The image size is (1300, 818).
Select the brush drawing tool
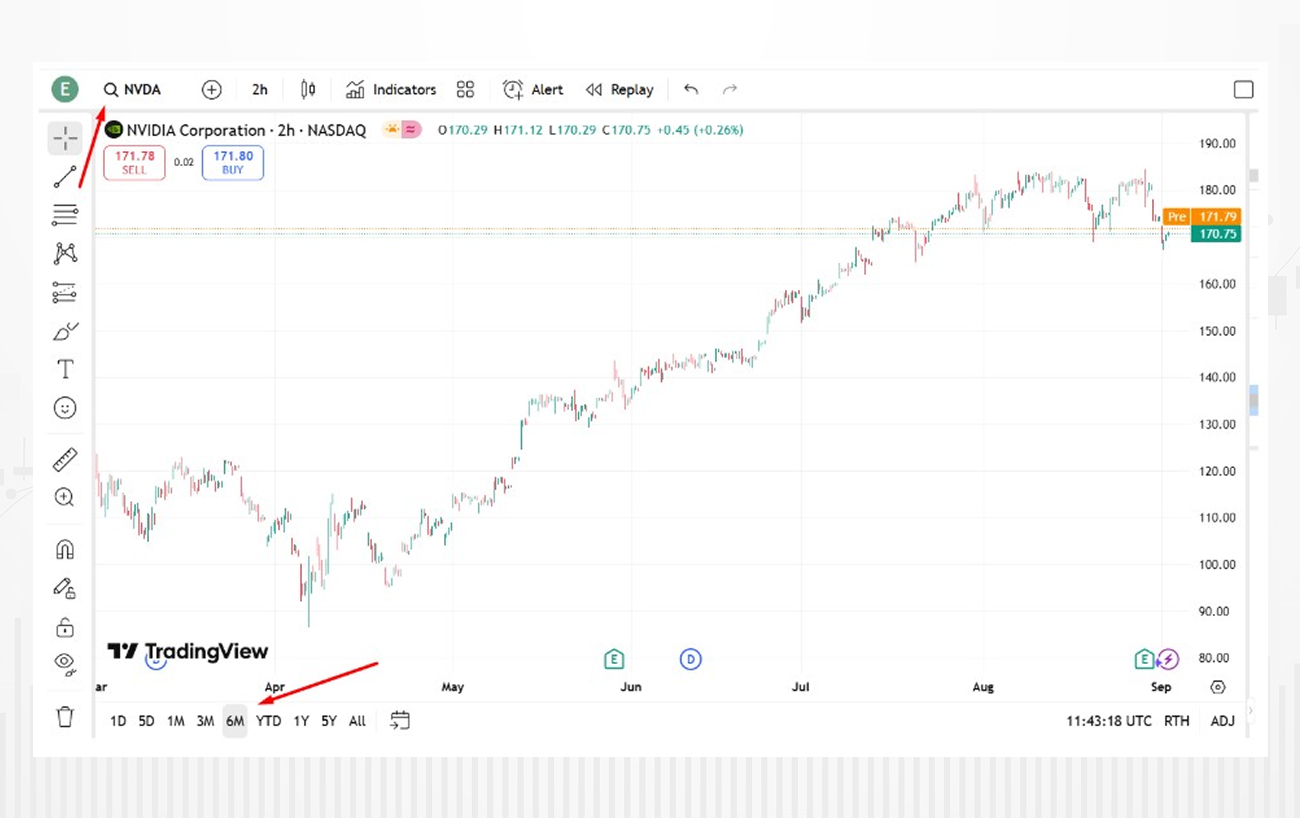65,331
